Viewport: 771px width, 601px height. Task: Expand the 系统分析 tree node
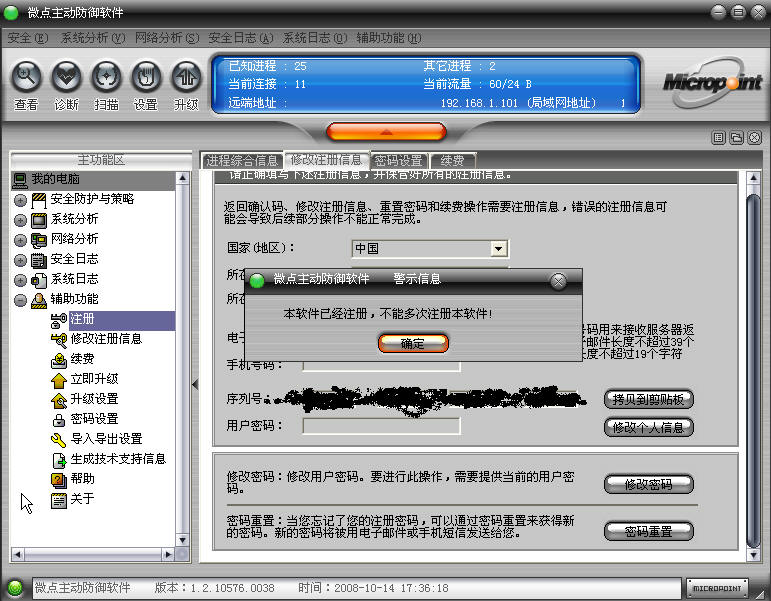pos(20,220)
